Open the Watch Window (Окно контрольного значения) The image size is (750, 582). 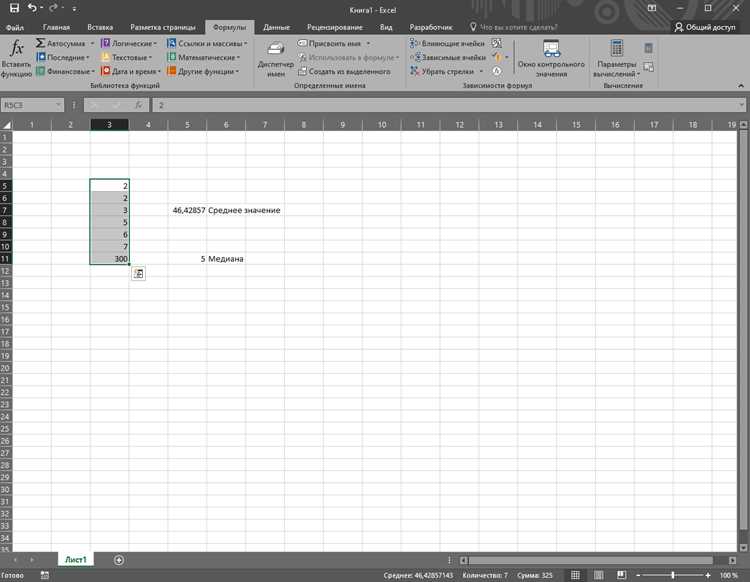click(551, 59)
